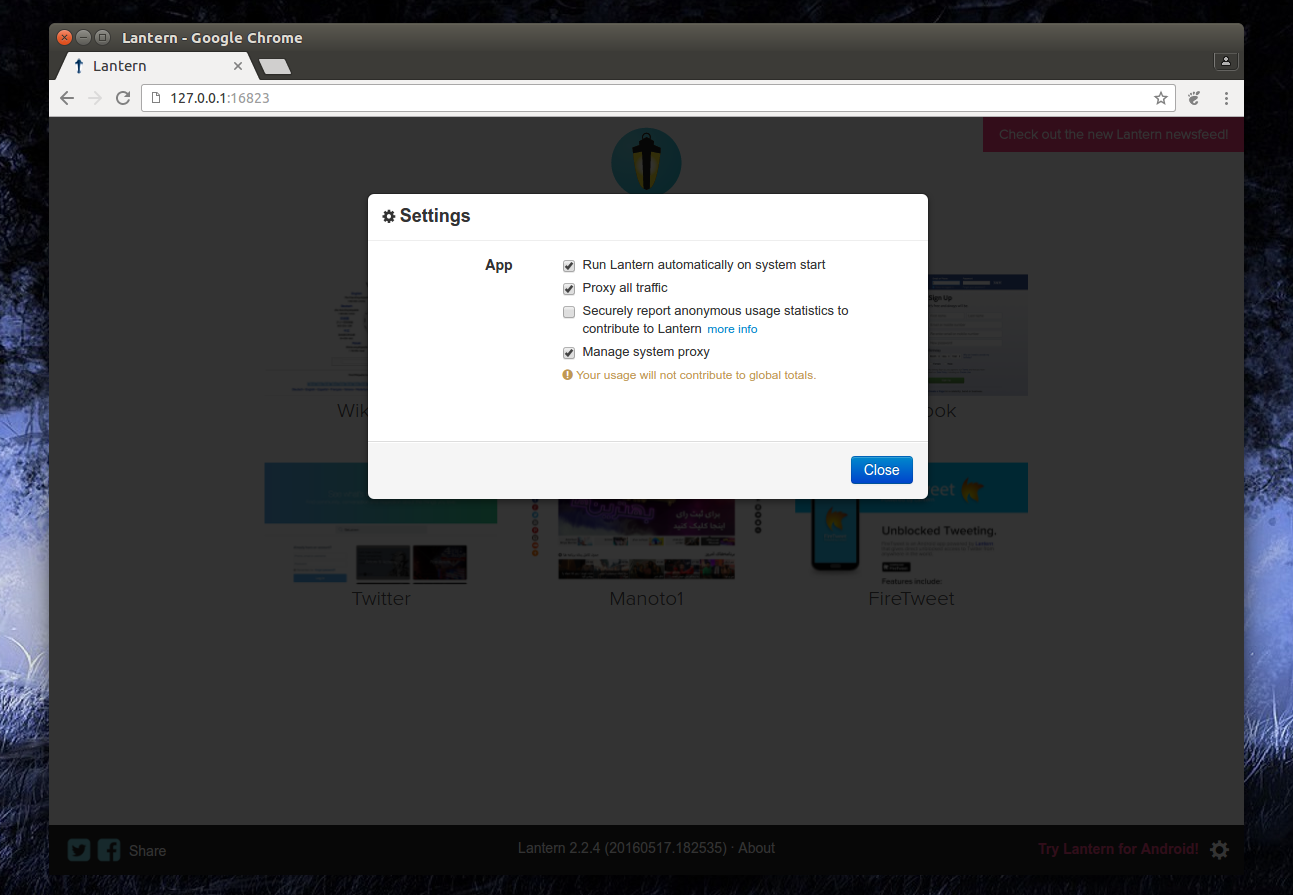Share Lantern on Twitter icon
The height and width of the screenshot is (895, 1293).
pos(79,850)
